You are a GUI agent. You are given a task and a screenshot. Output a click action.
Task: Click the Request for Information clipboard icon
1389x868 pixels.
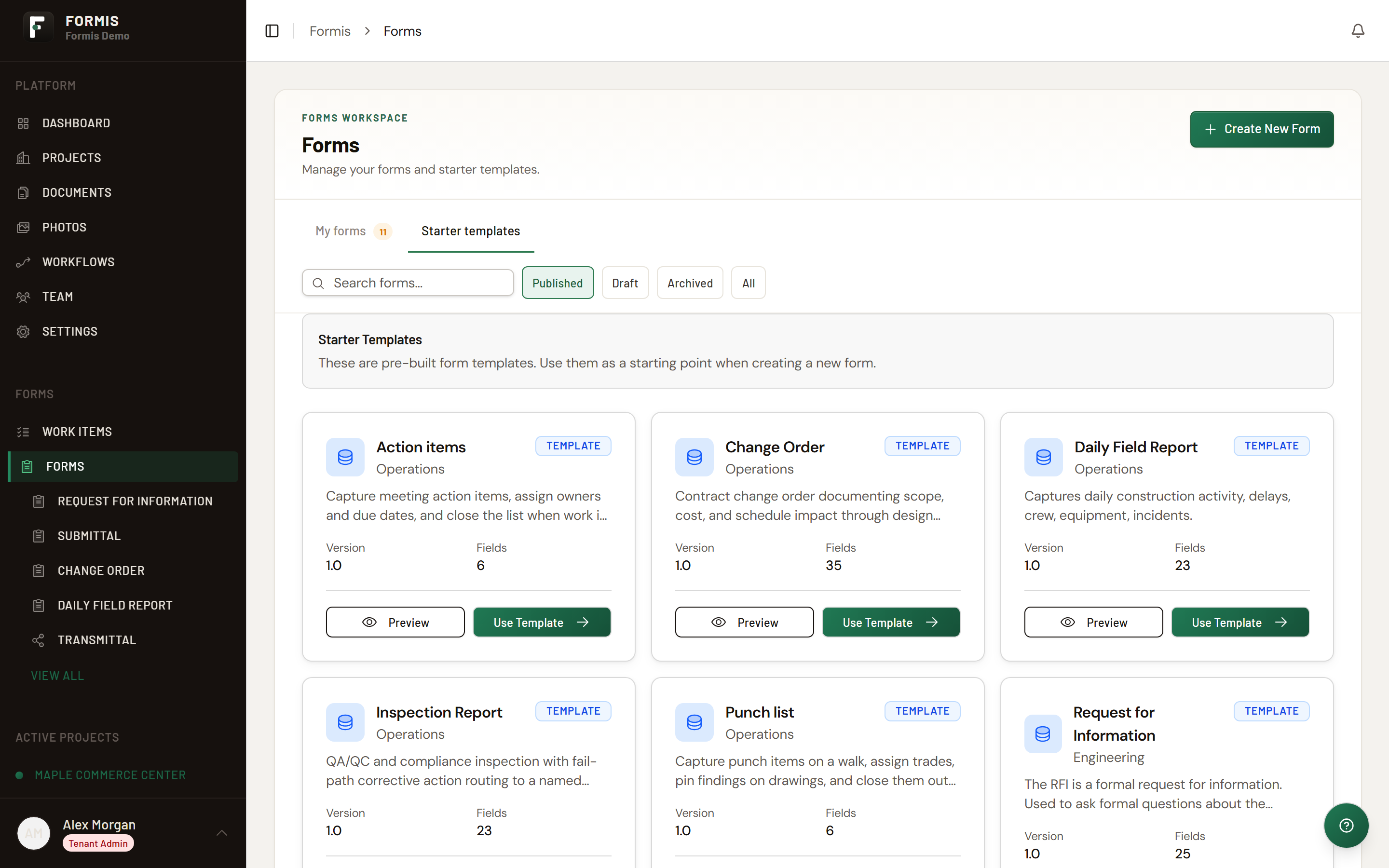[x=39, y=501]
